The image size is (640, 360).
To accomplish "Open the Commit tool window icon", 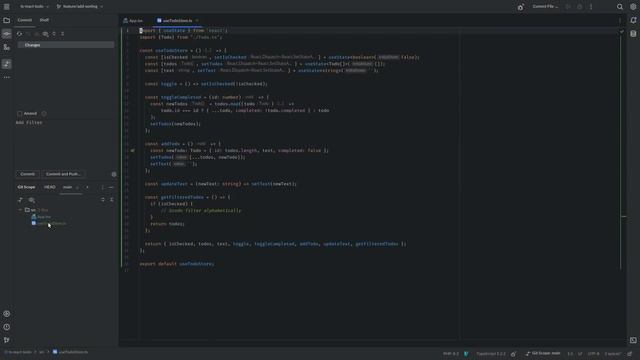I will click(7, 34).
